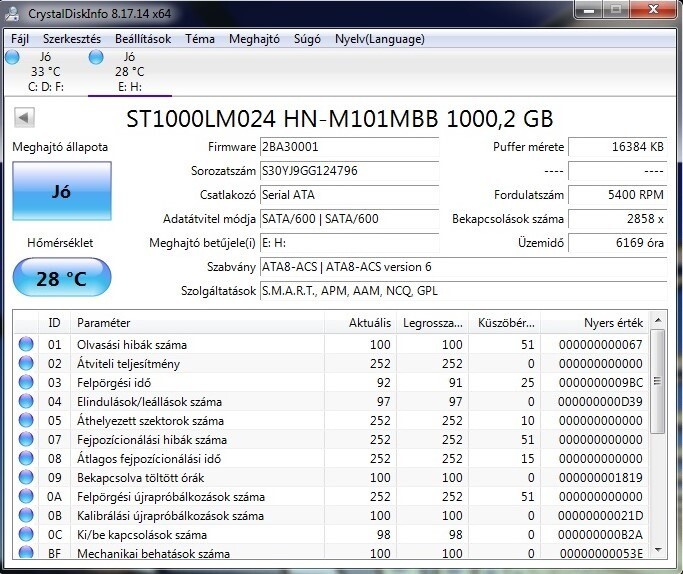Click the 5400 RPM rotation field

(x=618, y=195)
